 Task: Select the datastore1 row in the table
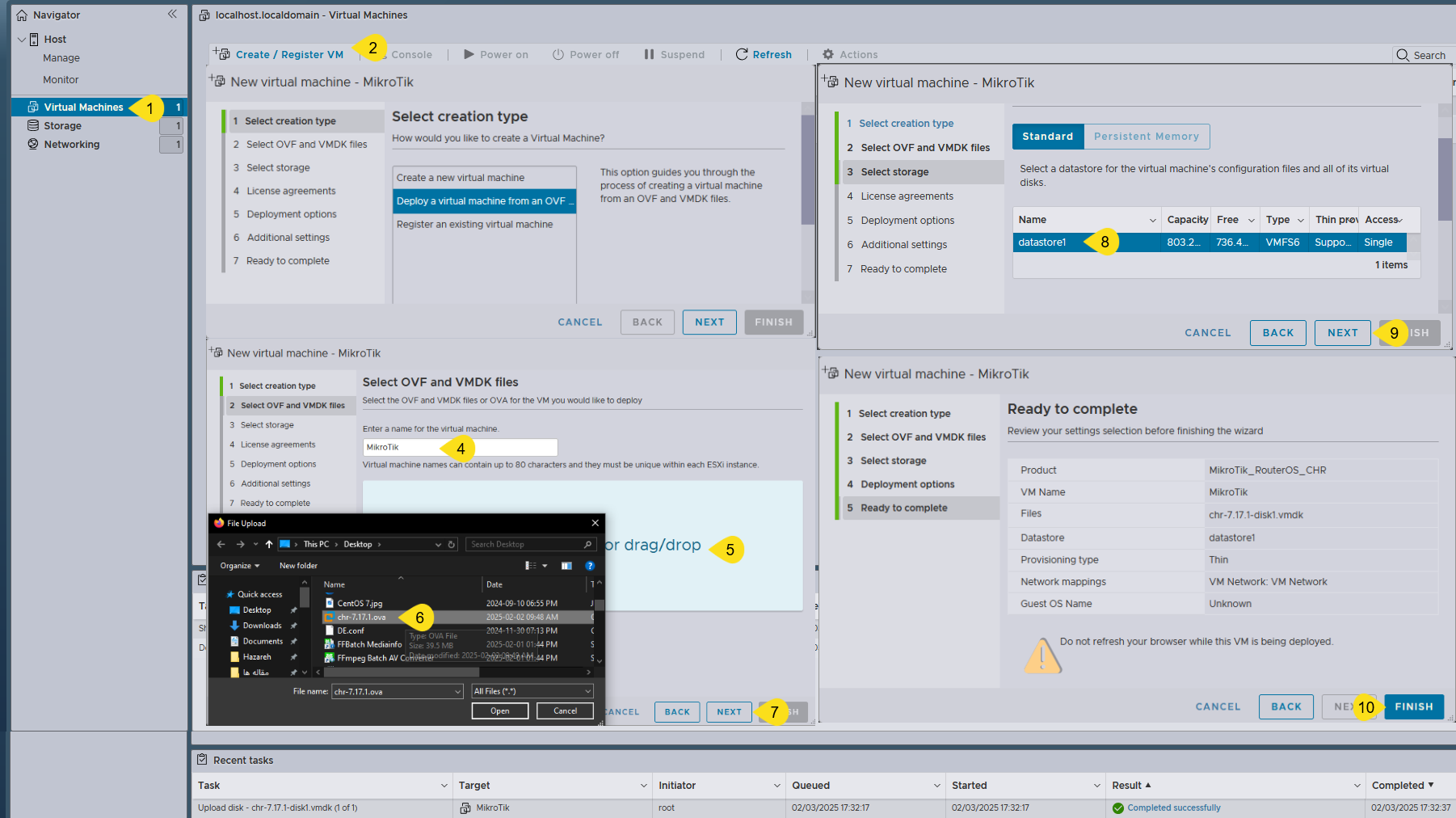click(x=1210, y=242)
